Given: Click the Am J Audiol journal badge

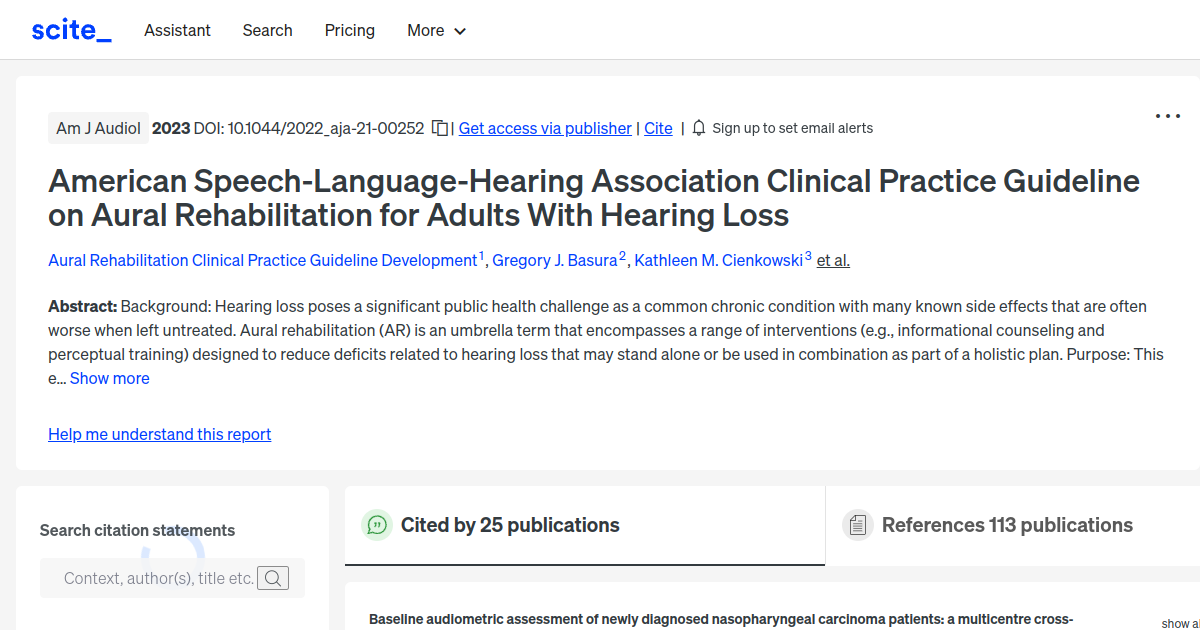Looking at the screenshot, I should [97, 128].
